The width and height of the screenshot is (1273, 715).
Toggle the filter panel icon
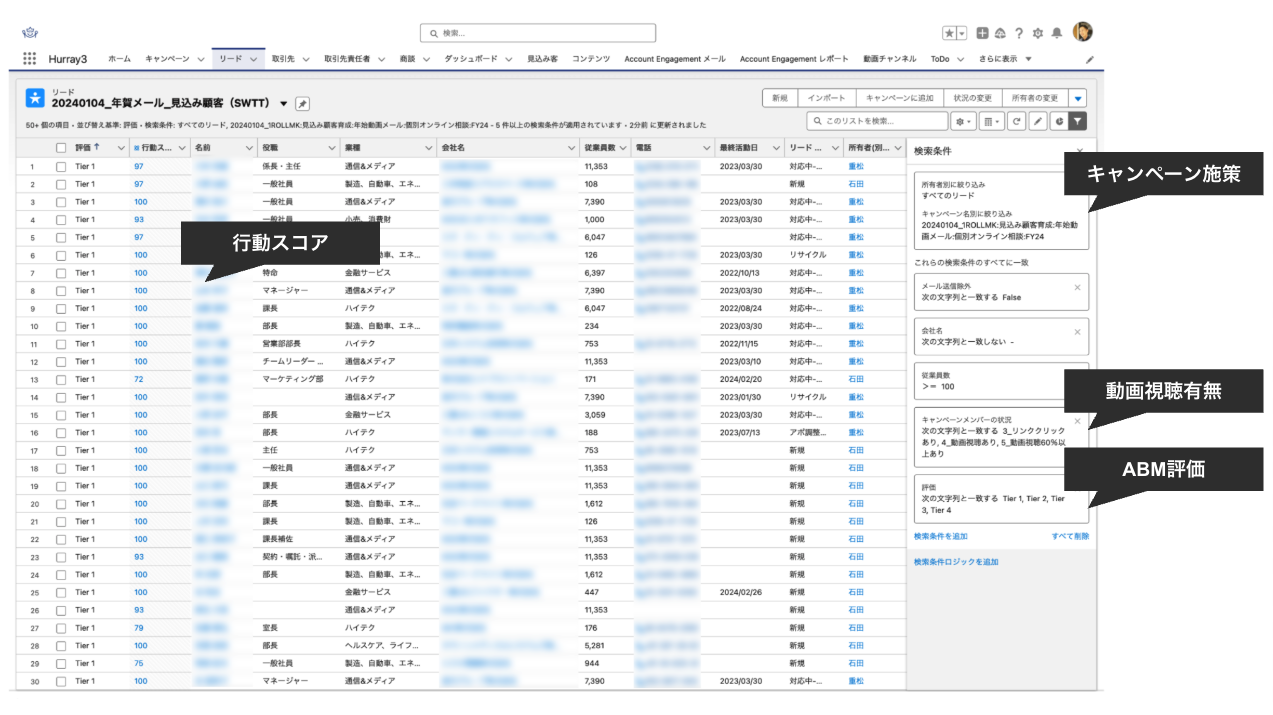(x=1075, y=121)
